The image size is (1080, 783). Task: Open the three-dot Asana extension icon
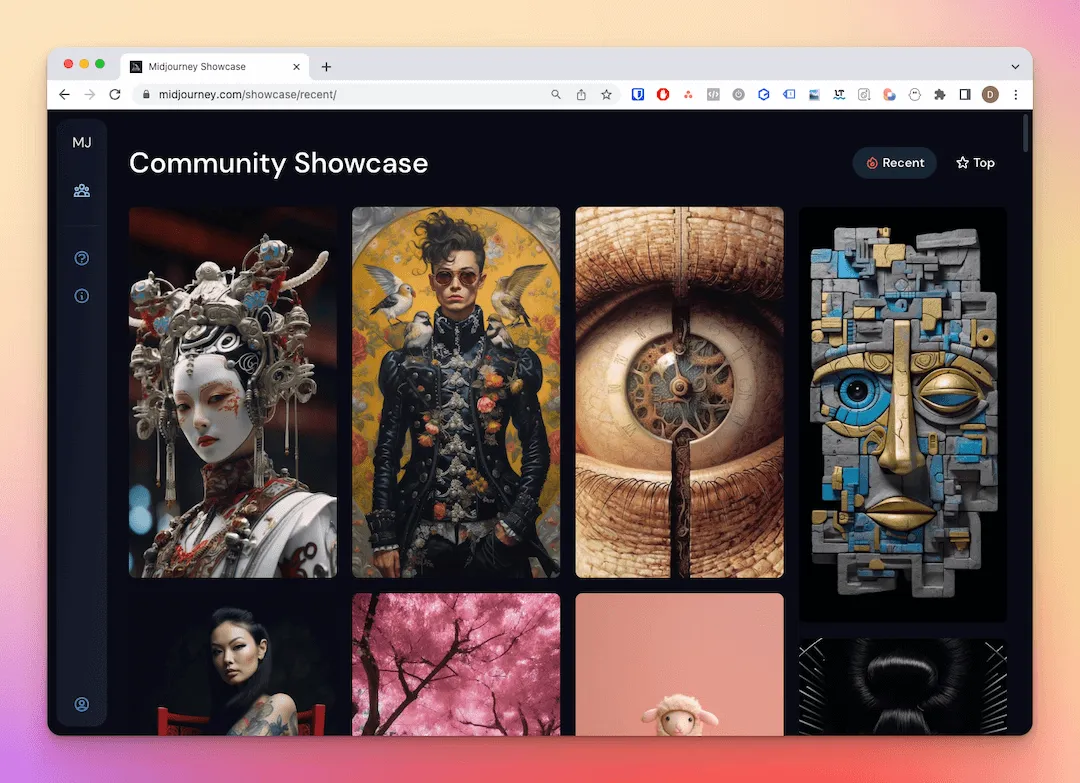(688, 94)
